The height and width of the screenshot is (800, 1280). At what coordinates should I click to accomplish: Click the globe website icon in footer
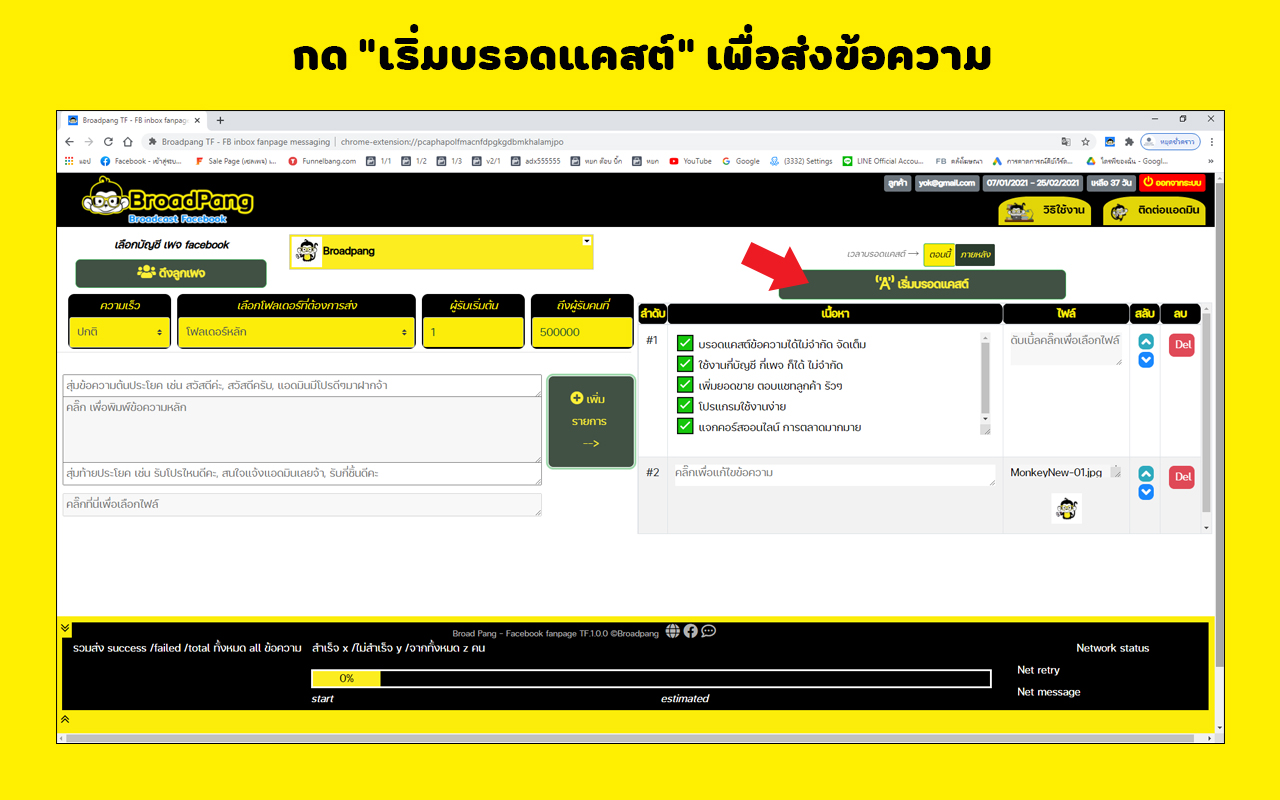[x=673, y=631]
